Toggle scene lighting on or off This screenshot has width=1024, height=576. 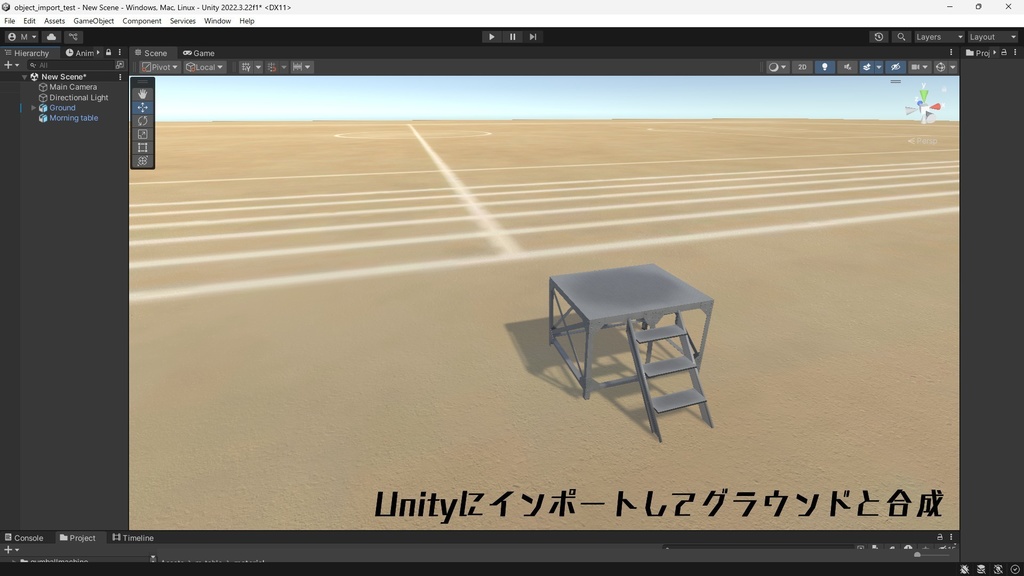pyautogui.click(x=824, y=67)
